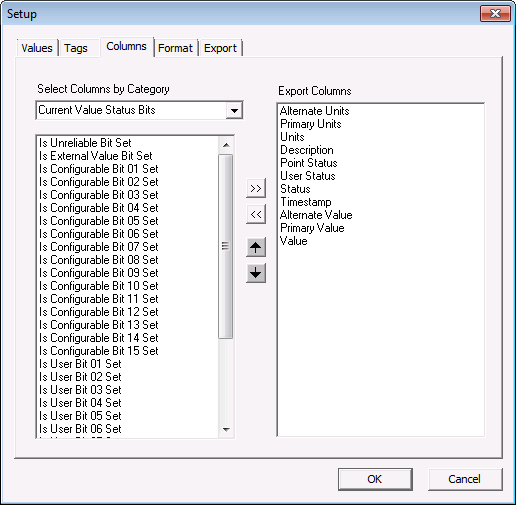Select 'Is User Bit 03 Set'
516x505 pixels.
pos(80,390)
